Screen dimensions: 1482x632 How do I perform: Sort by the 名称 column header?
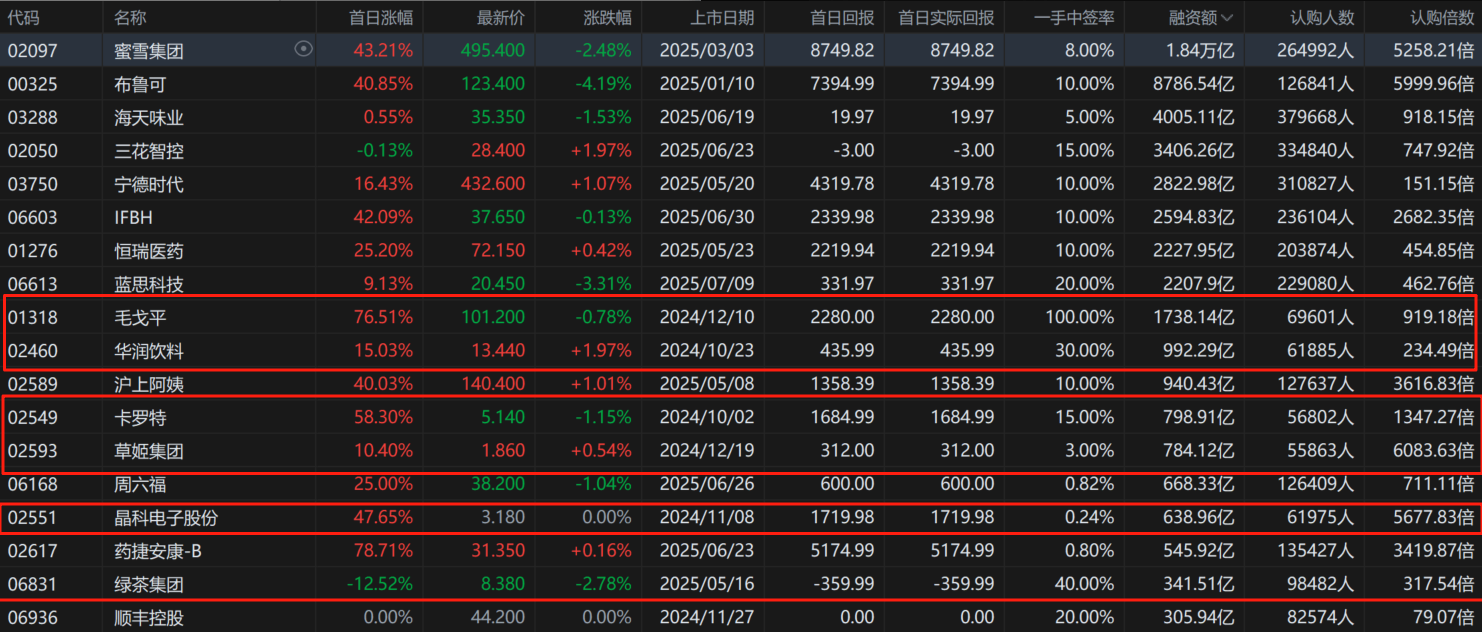point(130,17)
